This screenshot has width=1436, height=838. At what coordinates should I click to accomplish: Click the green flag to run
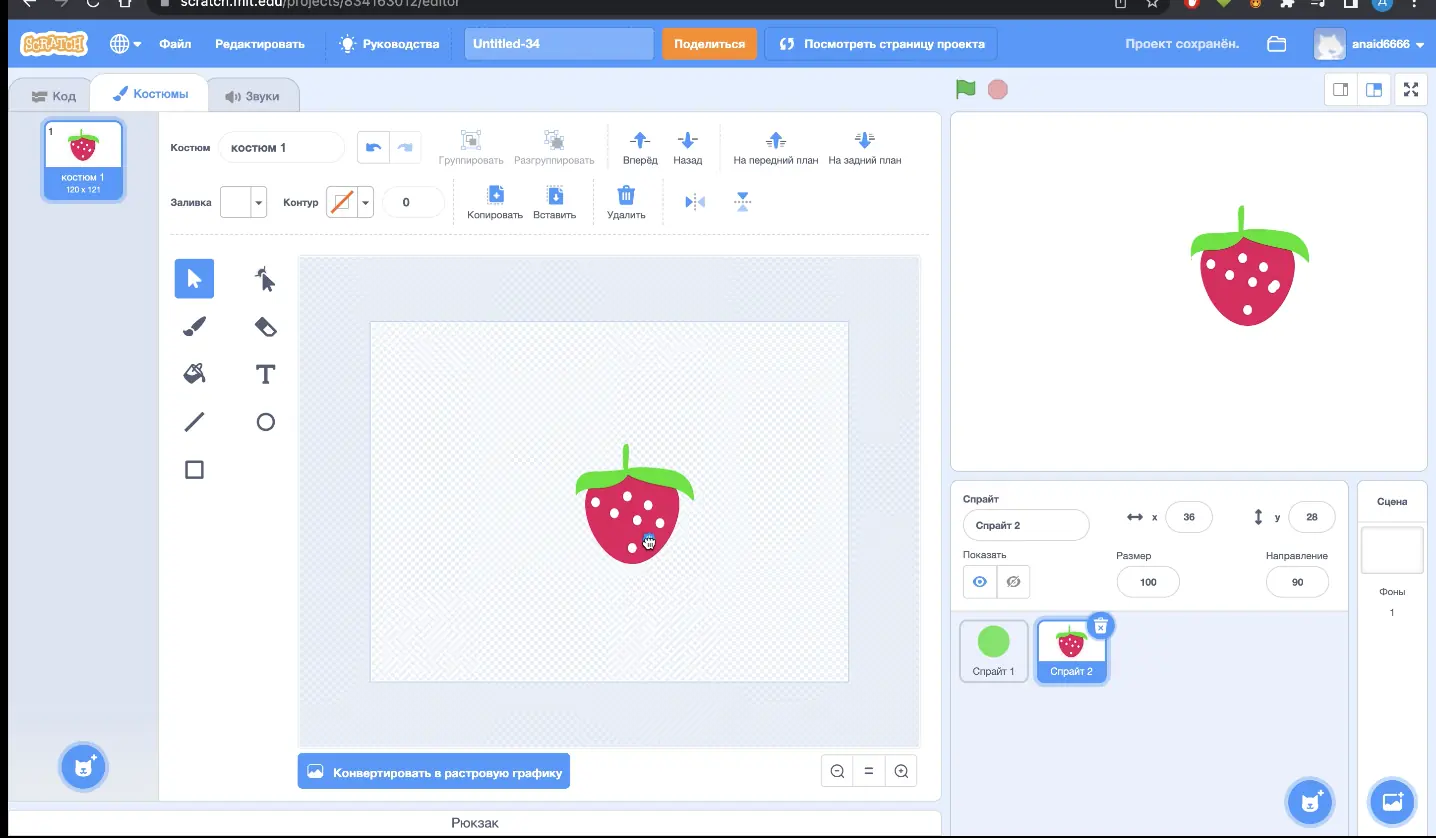[x=965, y=89]
